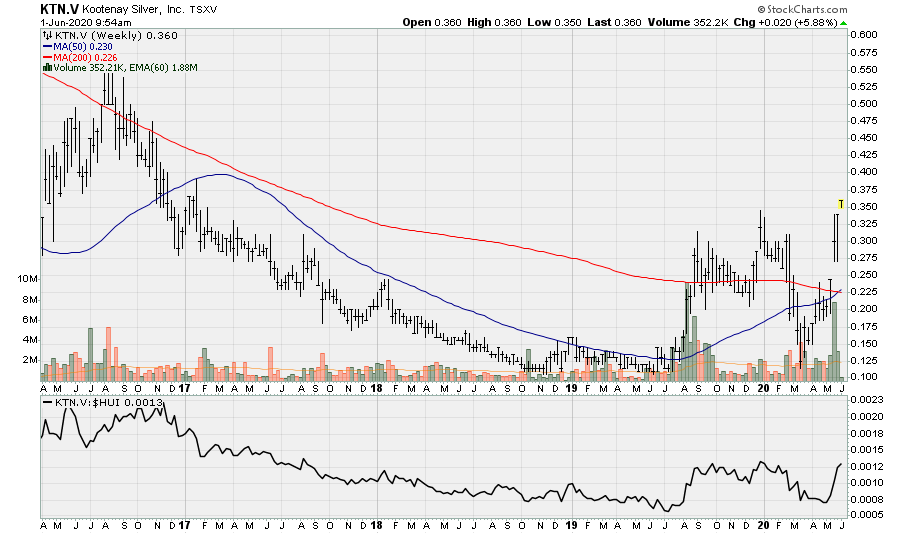Click the 0.300 label on the price axis
900x534 pixels.
[x=864, y=241]
